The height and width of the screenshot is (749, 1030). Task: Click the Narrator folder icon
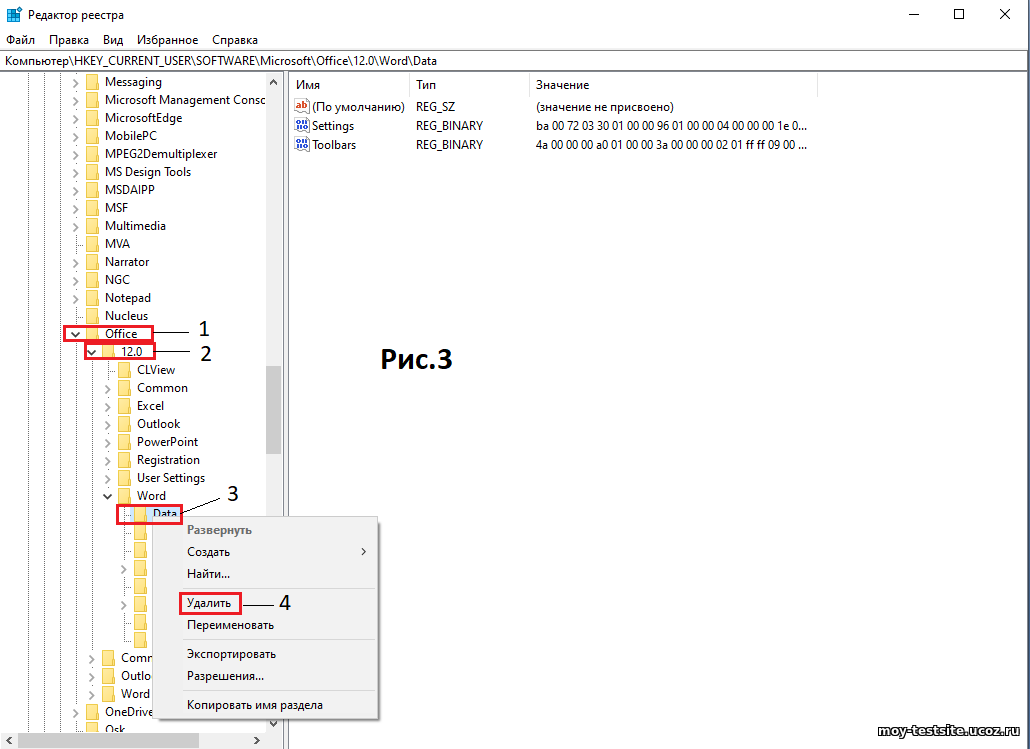(x=92, y=262)
